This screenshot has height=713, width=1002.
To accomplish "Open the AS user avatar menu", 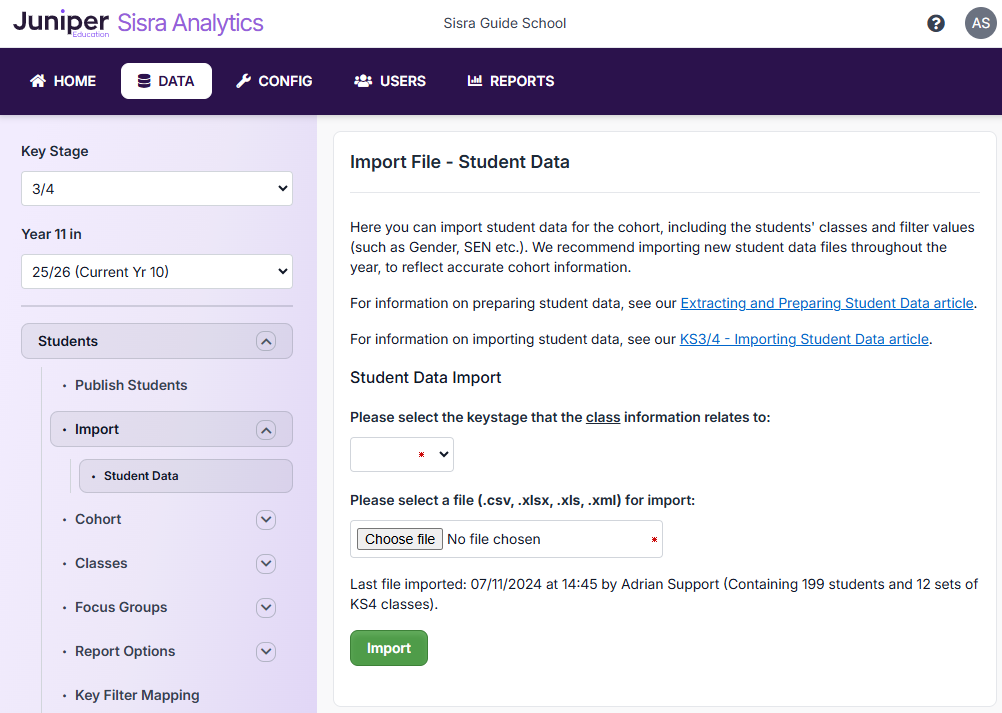I will tap(980, 23).
